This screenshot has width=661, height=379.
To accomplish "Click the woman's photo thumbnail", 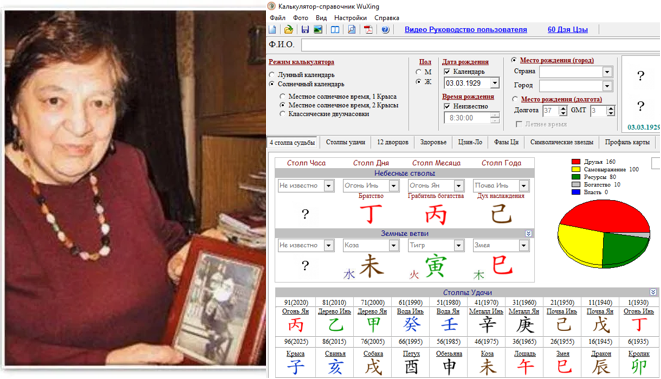I will tap(135, 188).
